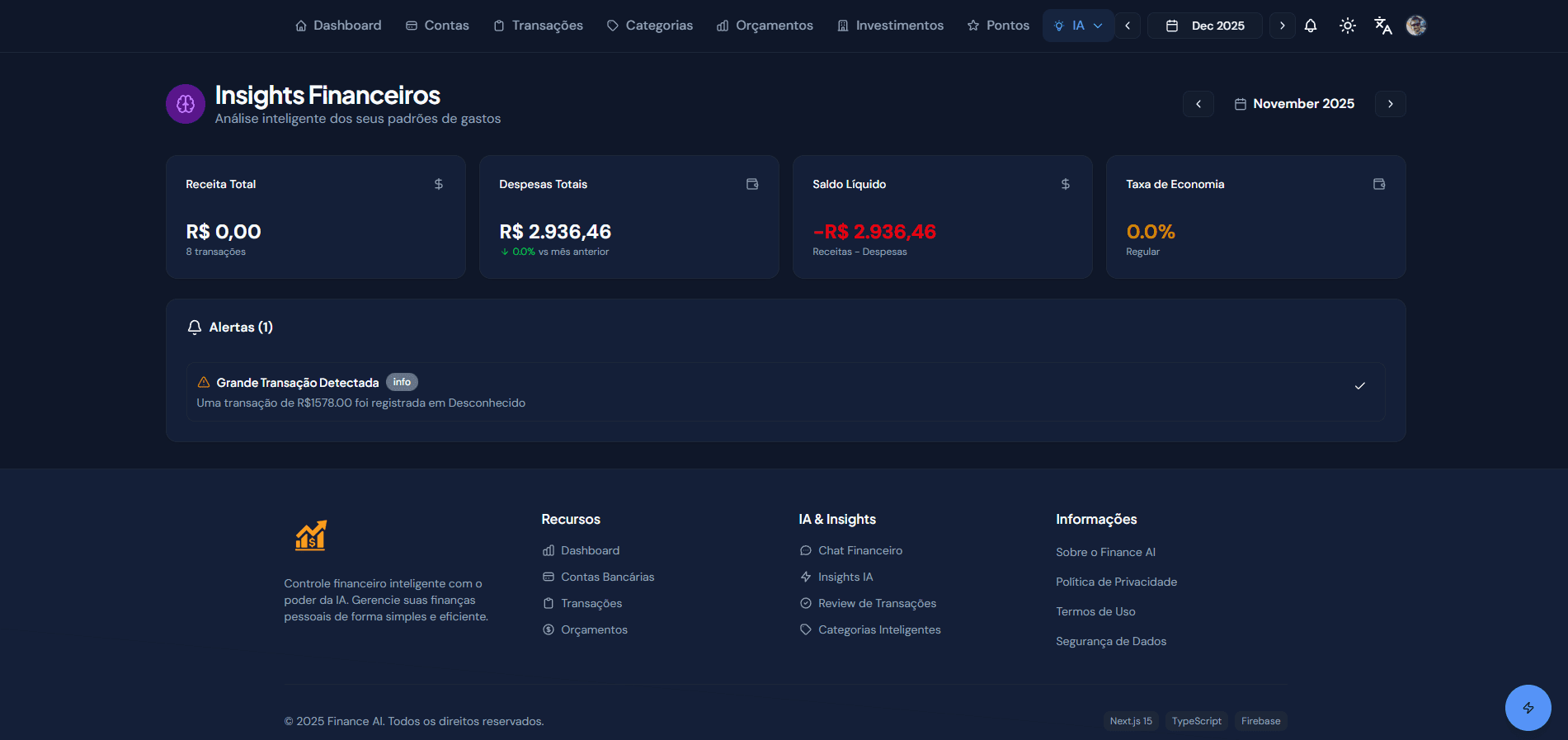
Task: Go to Contas in top navigation
Action: click(x=437, y=26)
